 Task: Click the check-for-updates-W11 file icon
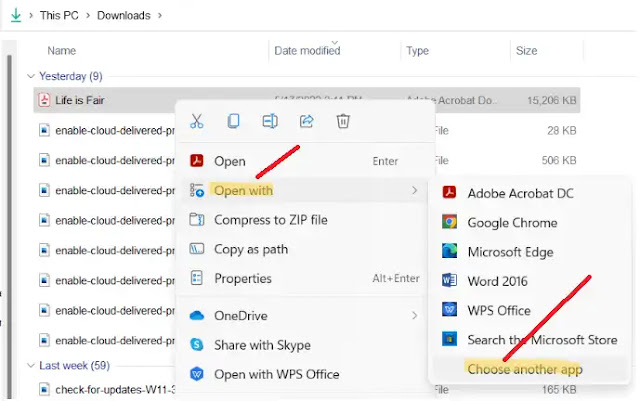point(44,390)
